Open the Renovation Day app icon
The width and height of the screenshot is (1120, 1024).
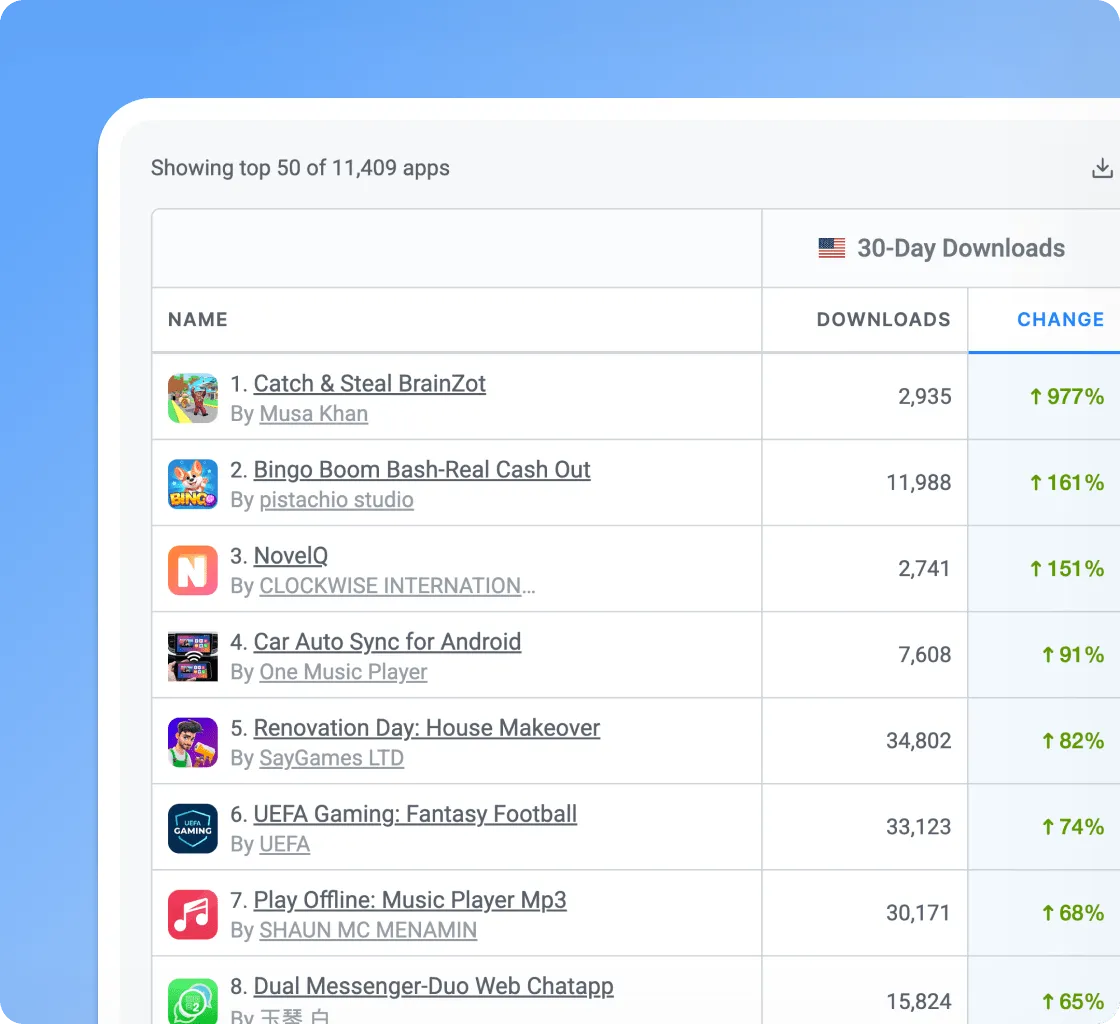193,743
